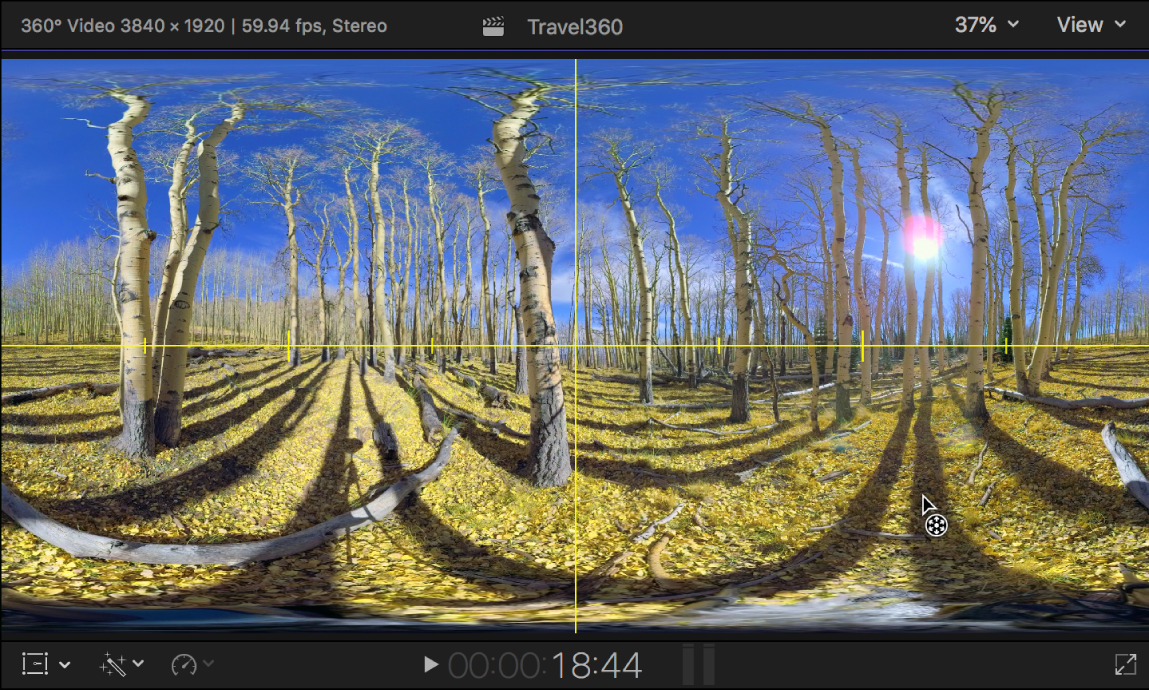Screen dimensions: 1149x692
Task: Click the Enhancements magic wand icon
Action: pos(110,664)
